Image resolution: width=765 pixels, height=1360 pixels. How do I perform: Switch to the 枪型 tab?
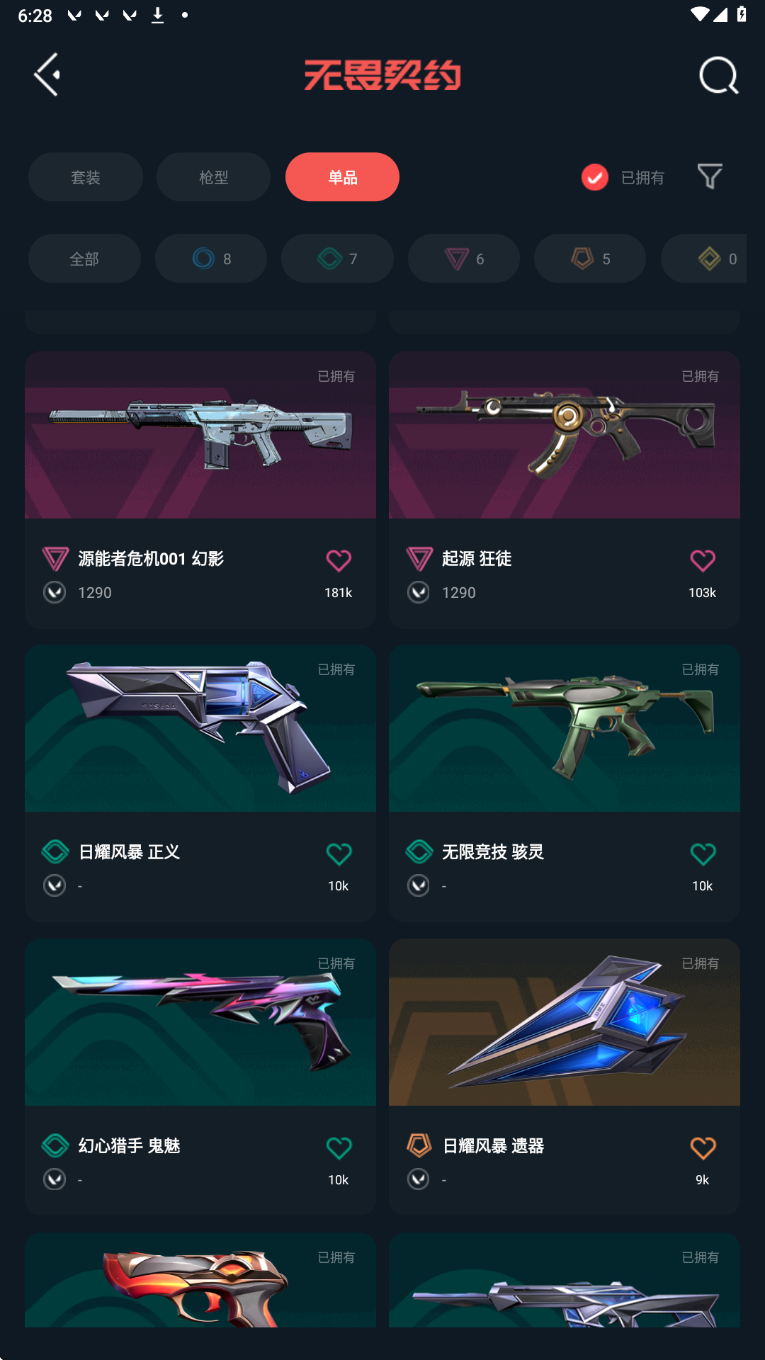point(214,177)
